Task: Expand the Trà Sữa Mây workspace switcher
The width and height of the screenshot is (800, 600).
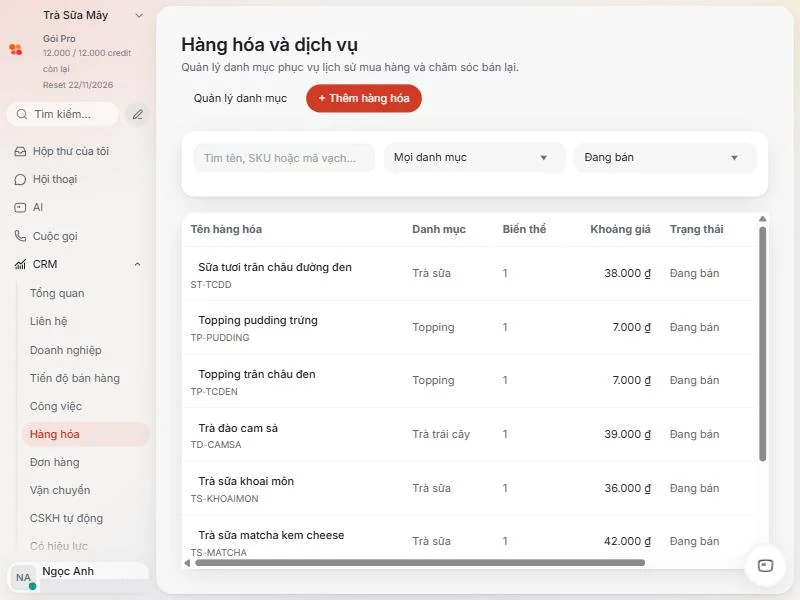Action: pyautogui.click(x=138, y=16)
